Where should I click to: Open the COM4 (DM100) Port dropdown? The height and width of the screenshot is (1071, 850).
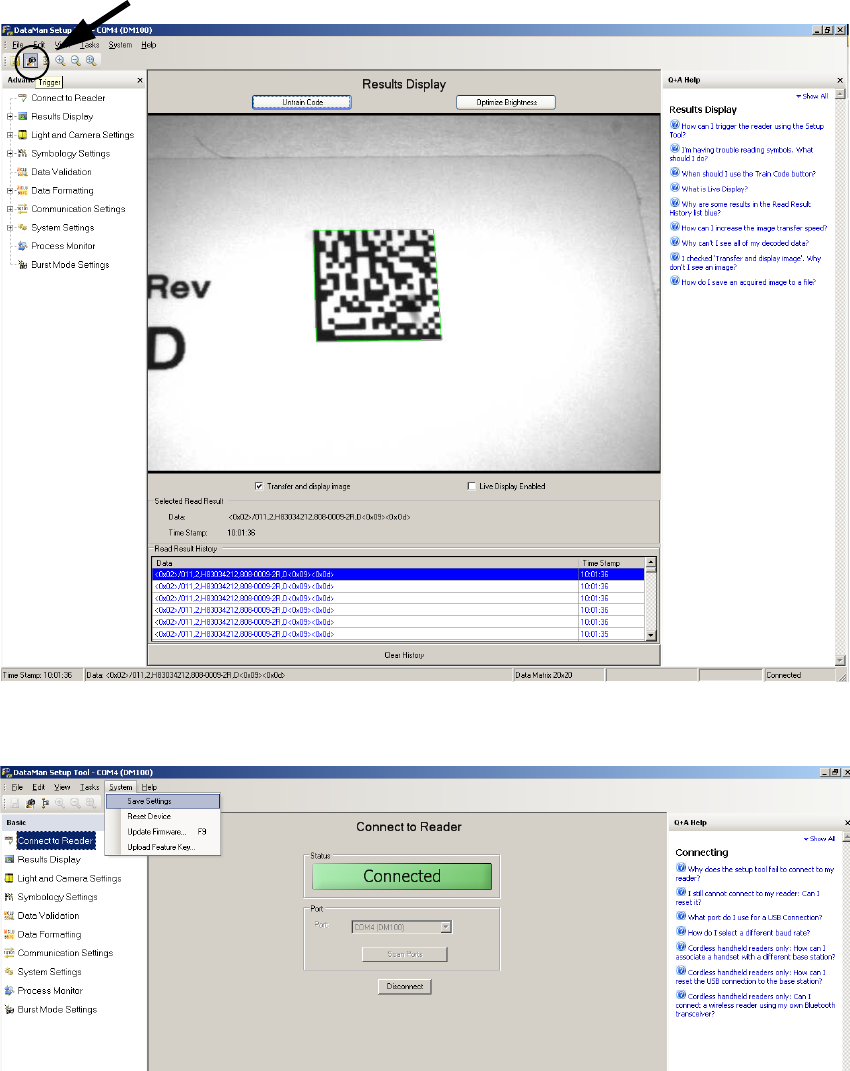coord(445,927)
